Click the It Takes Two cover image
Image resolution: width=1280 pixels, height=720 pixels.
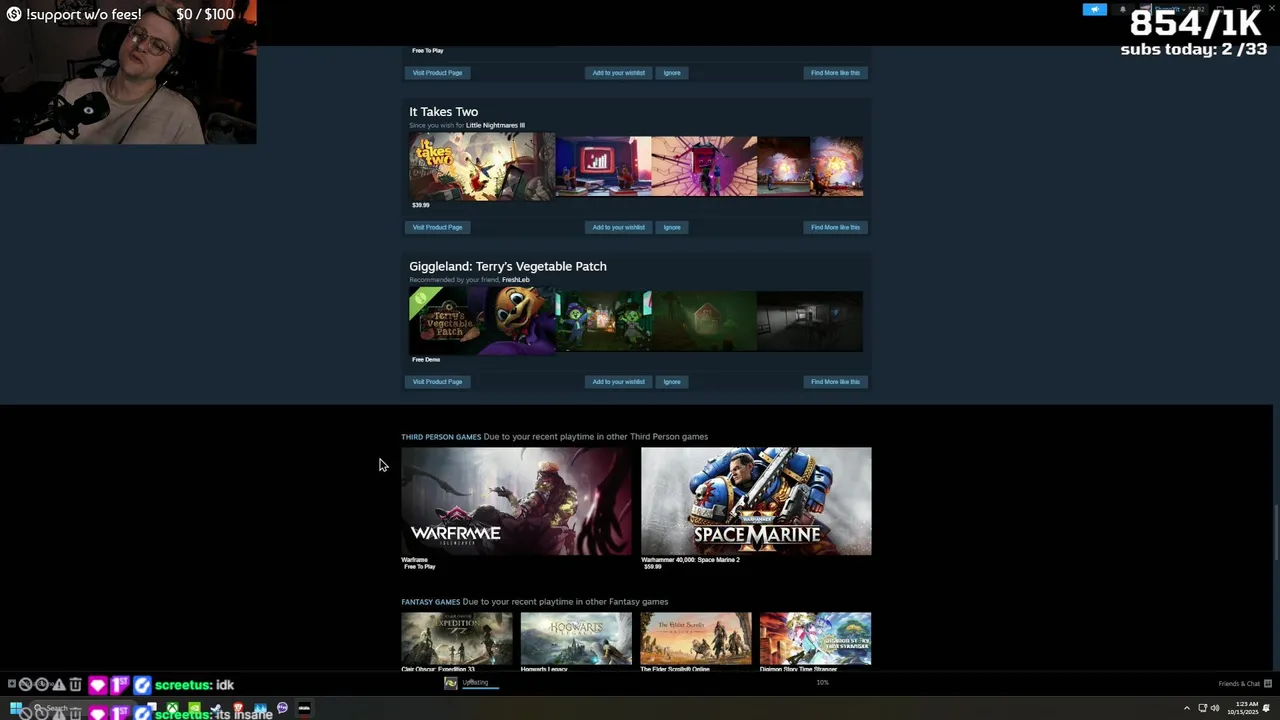(481, 167)
